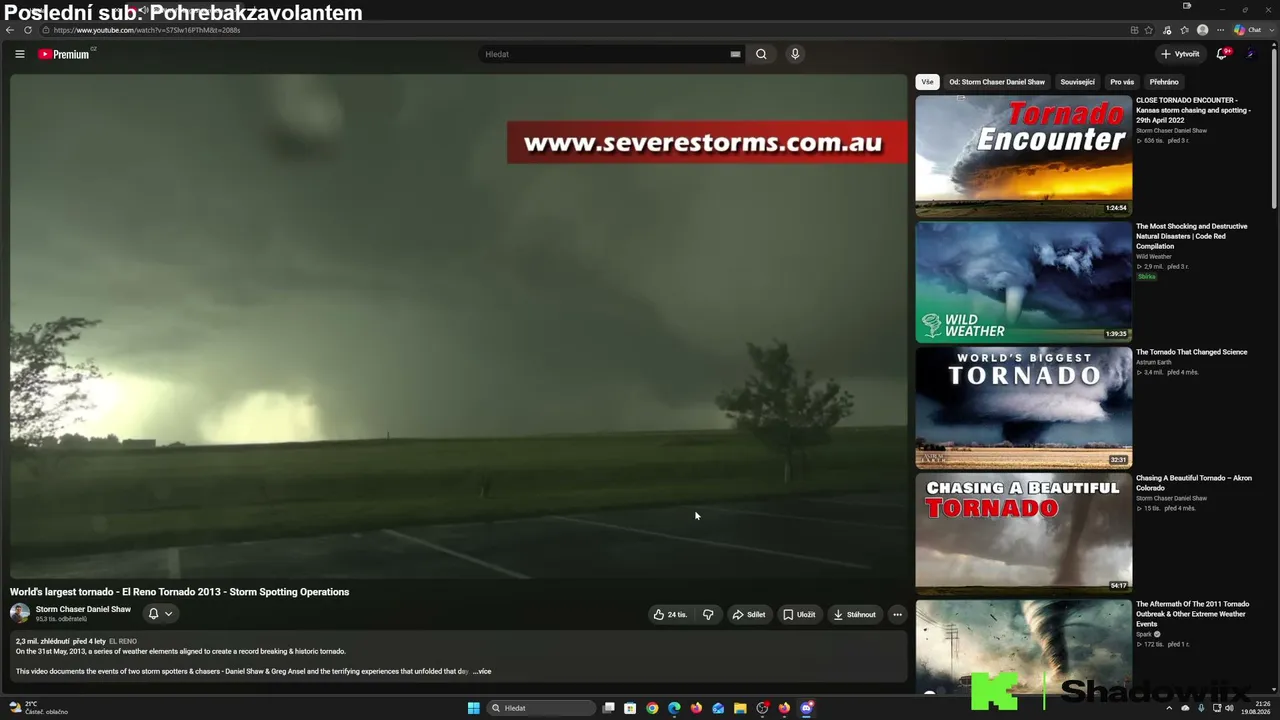Dislike the video with thumbs down
This screenshot has height=720, width=1280.
click(x=708, y=615)
